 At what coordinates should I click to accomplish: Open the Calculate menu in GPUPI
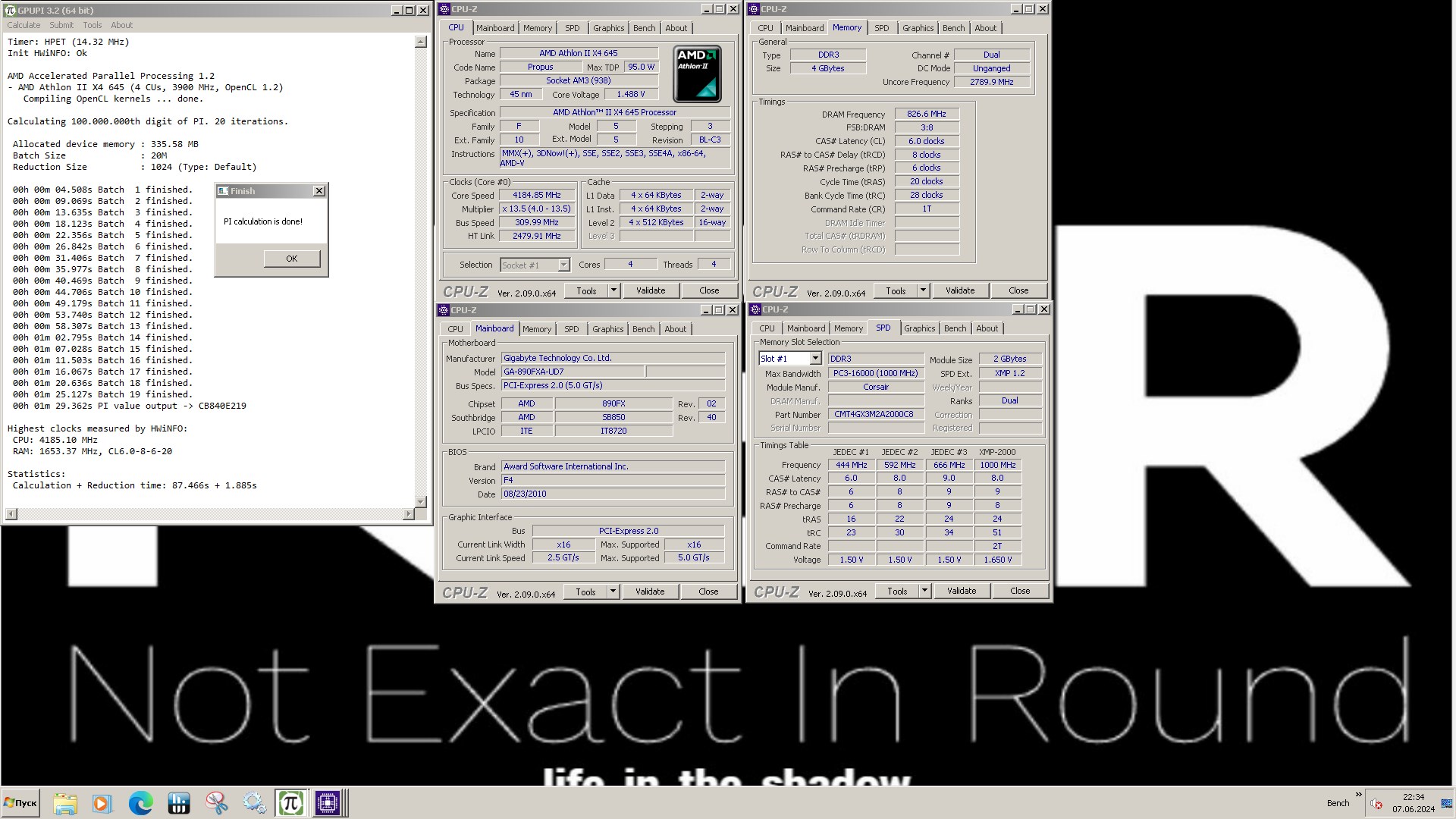pos(24,25)
